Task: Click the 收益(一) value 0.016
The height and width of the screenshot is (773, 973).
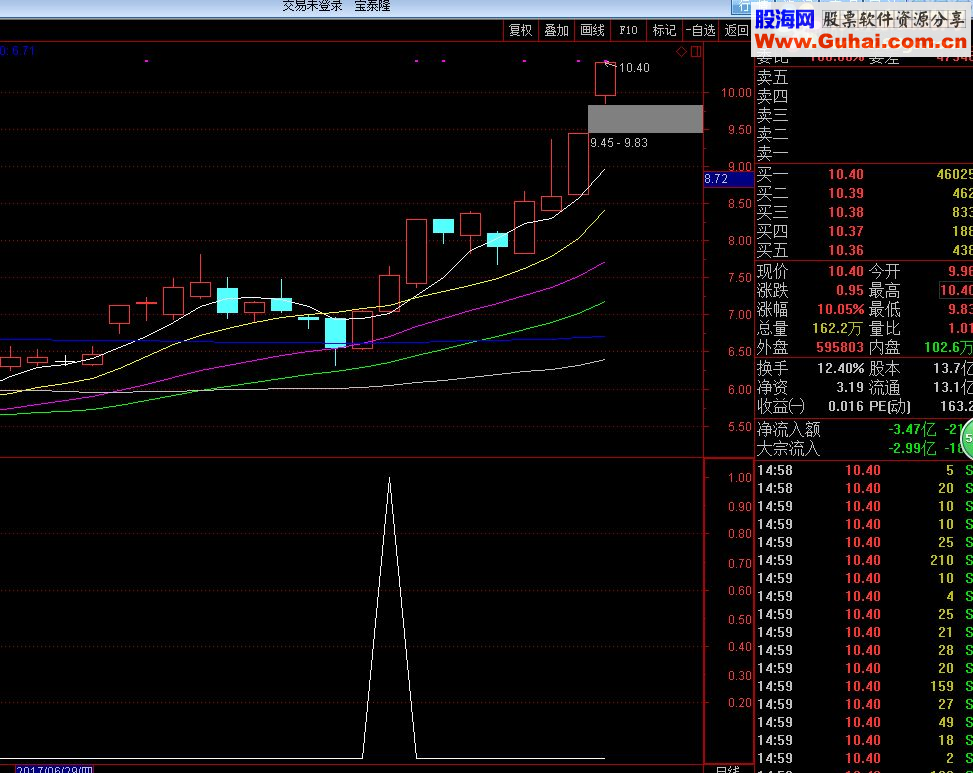Action: coord(846,406)
